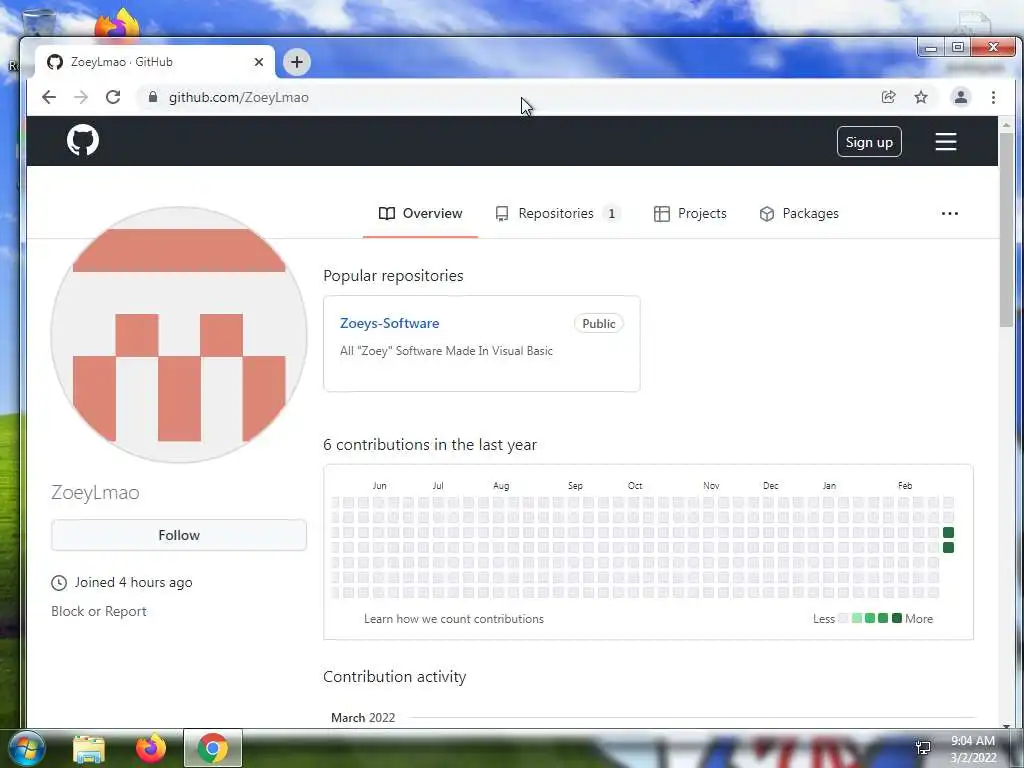Click the March 2022 activity label

click(363, 718)
